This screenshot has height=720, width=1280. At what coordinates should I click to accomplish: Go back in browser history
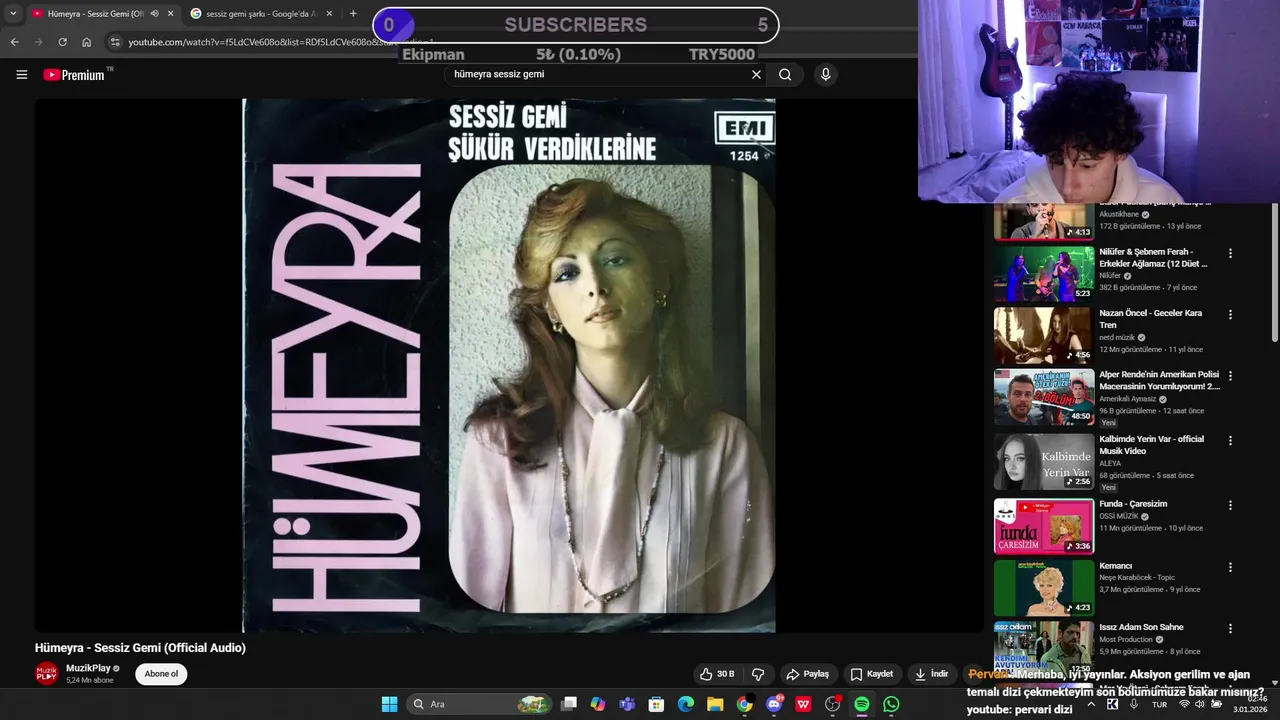14,42
